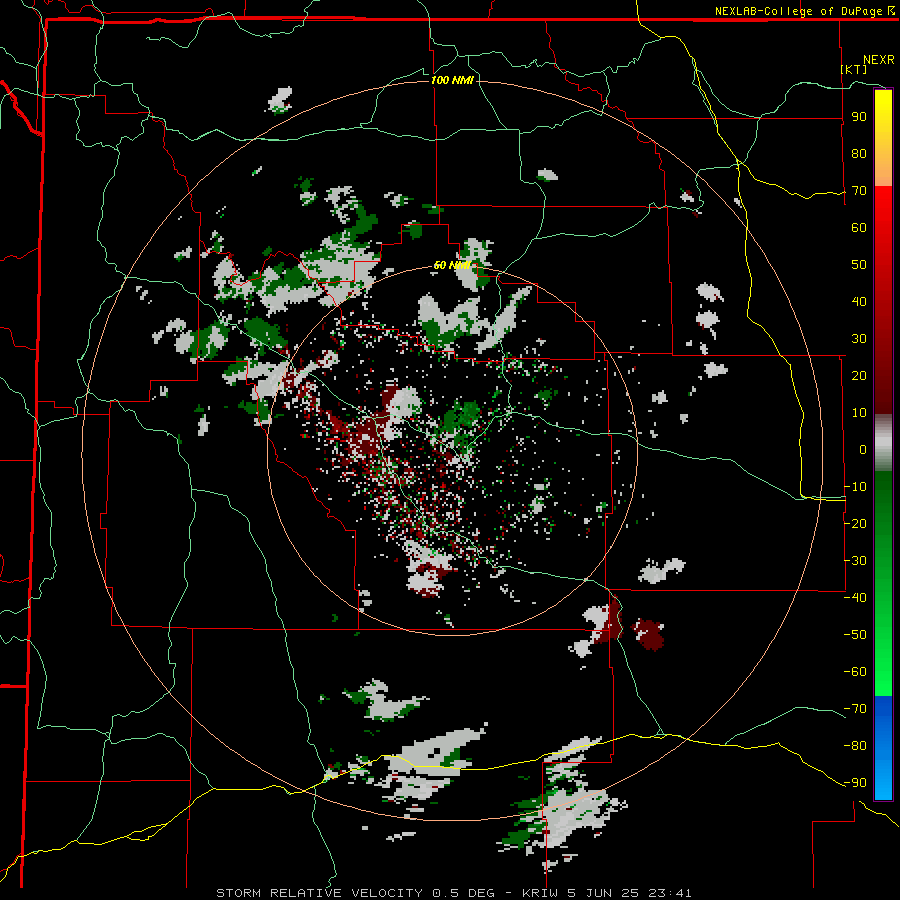
Task: Click the 90 value on velocity scale
Action: [x=859, y=117]
